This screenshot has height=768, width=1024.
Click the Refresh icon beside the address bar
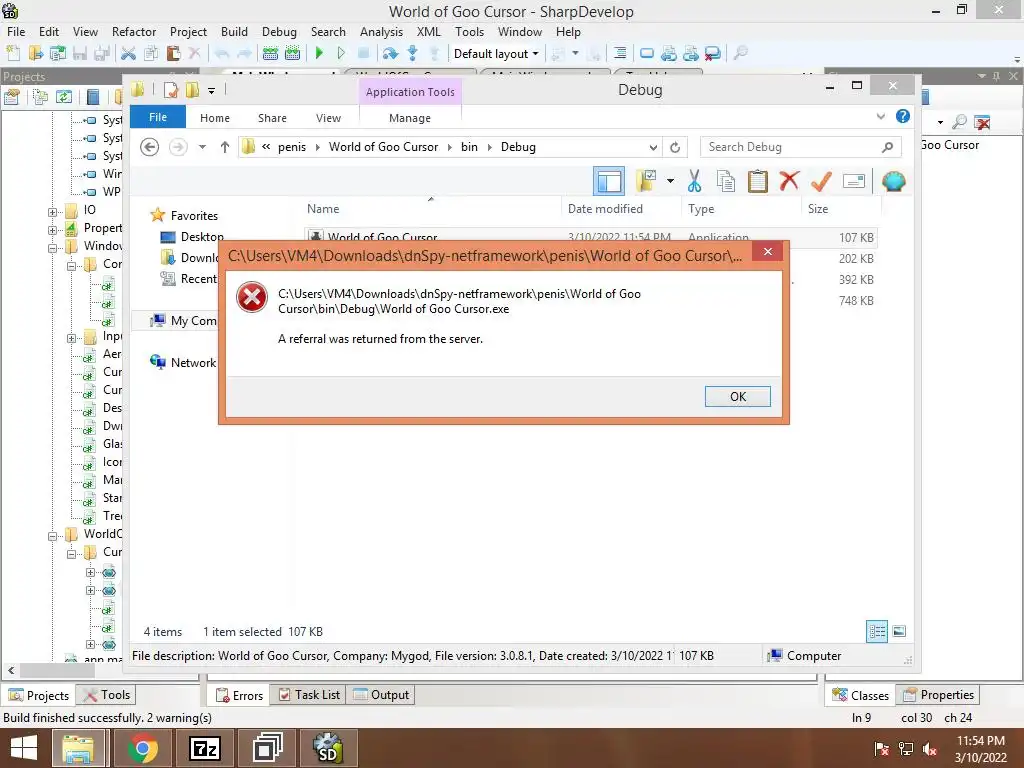[x=675, y=147]
